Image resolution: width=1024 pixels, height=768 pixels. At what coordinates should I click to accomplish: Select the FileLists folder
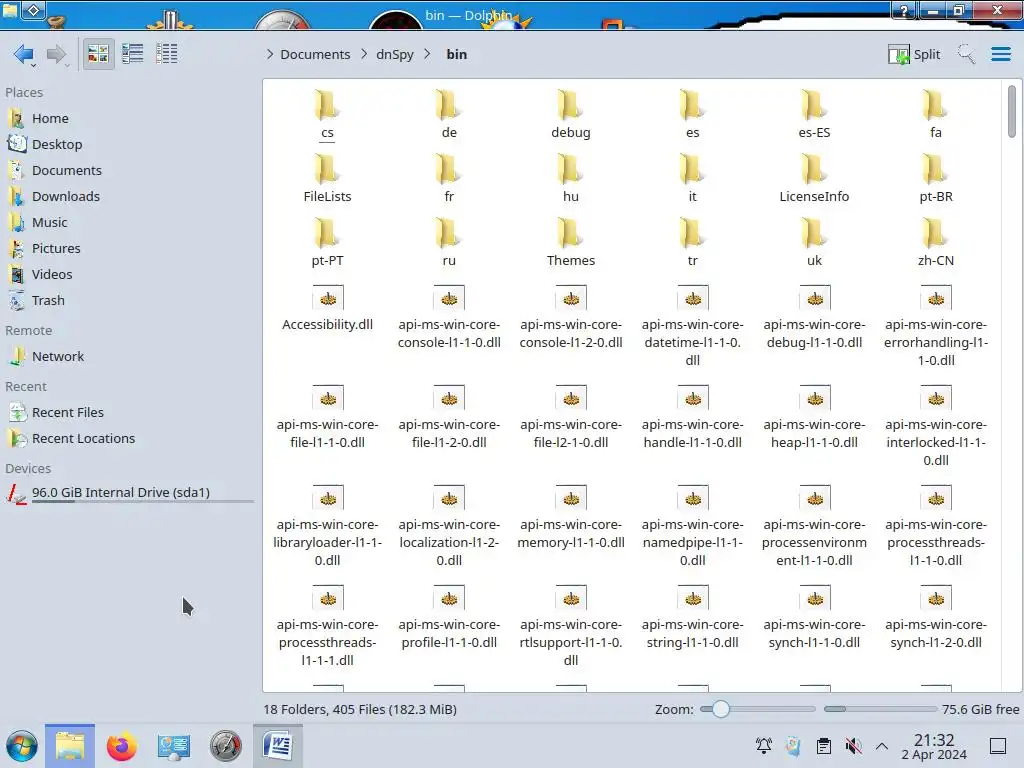click(x=327, y=179)
